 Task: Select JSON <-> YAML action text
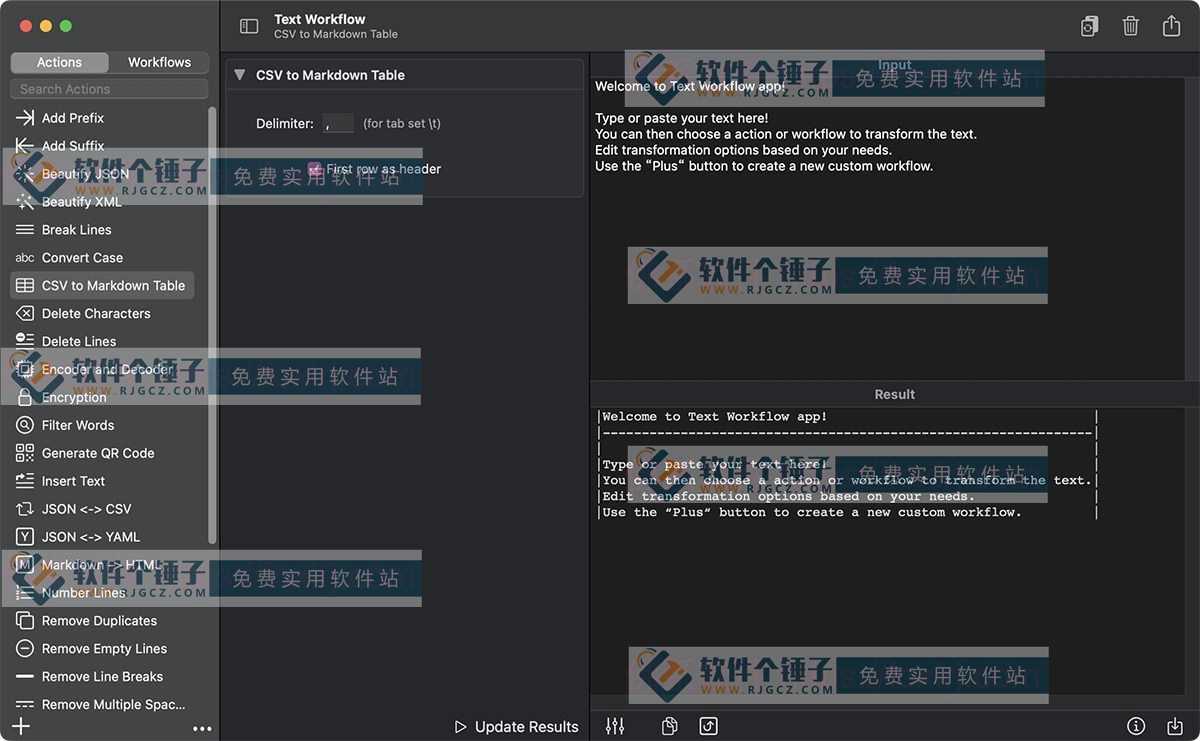(x=91, y=538)
